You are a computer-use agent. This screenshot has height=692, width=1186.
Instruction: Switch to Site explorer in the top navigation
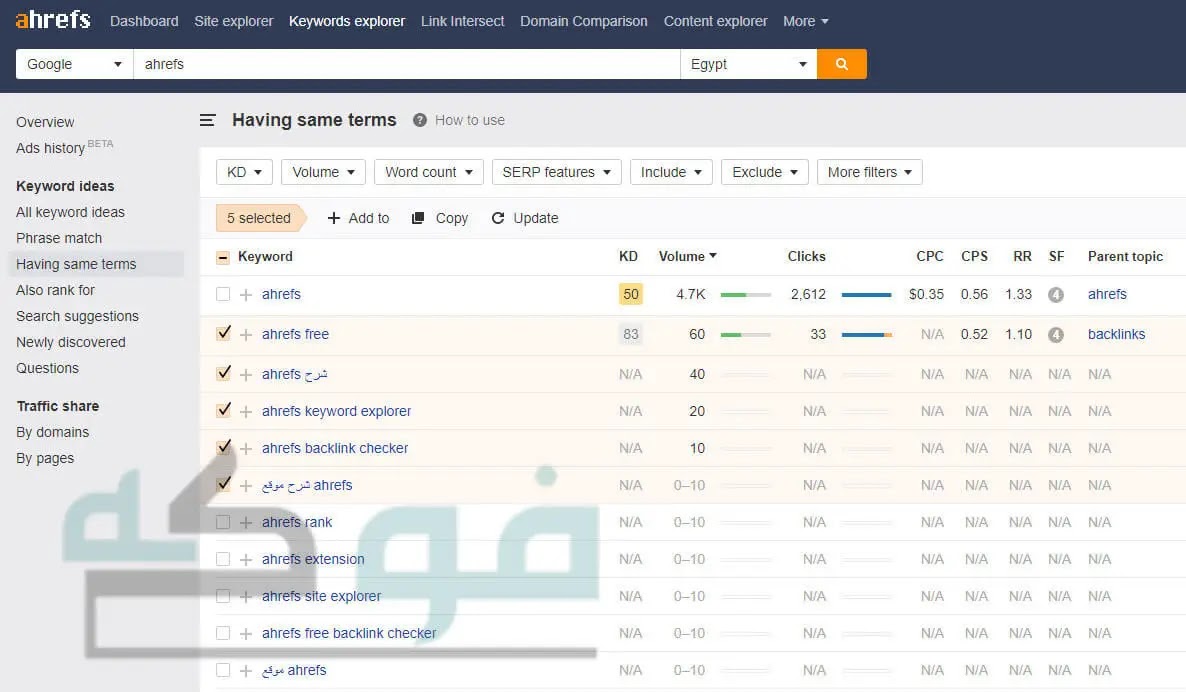[x=233, y=20]
